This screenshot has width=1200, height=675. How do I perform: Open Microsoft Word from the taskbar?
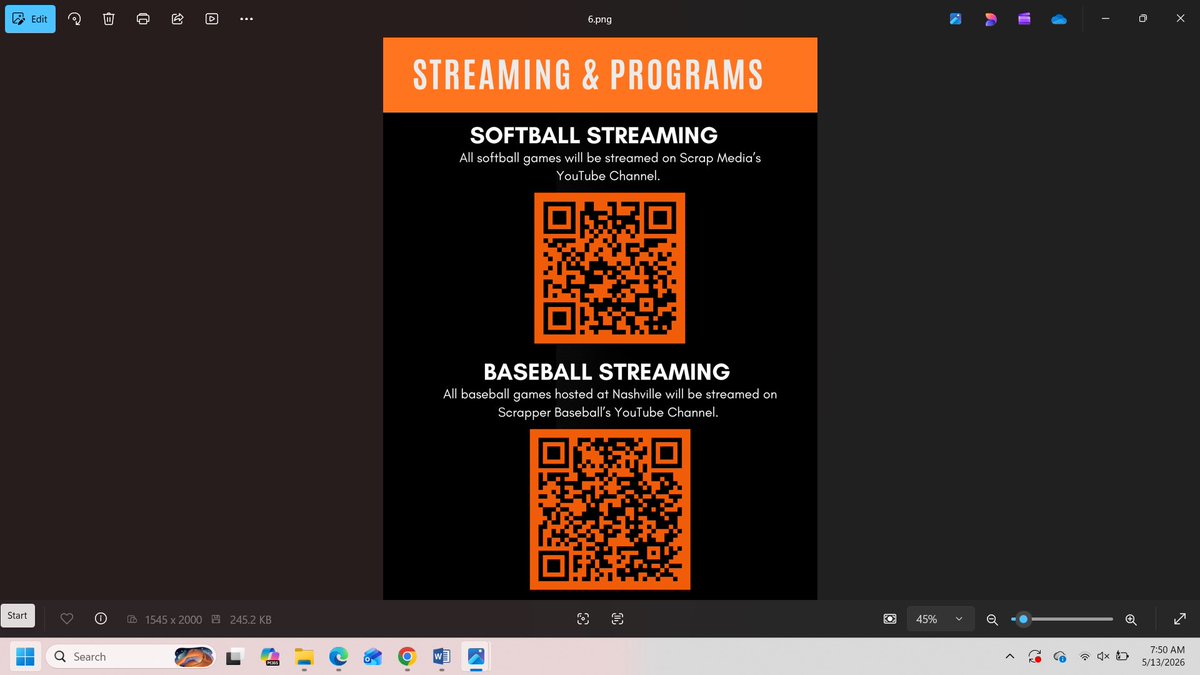(441, 657)
